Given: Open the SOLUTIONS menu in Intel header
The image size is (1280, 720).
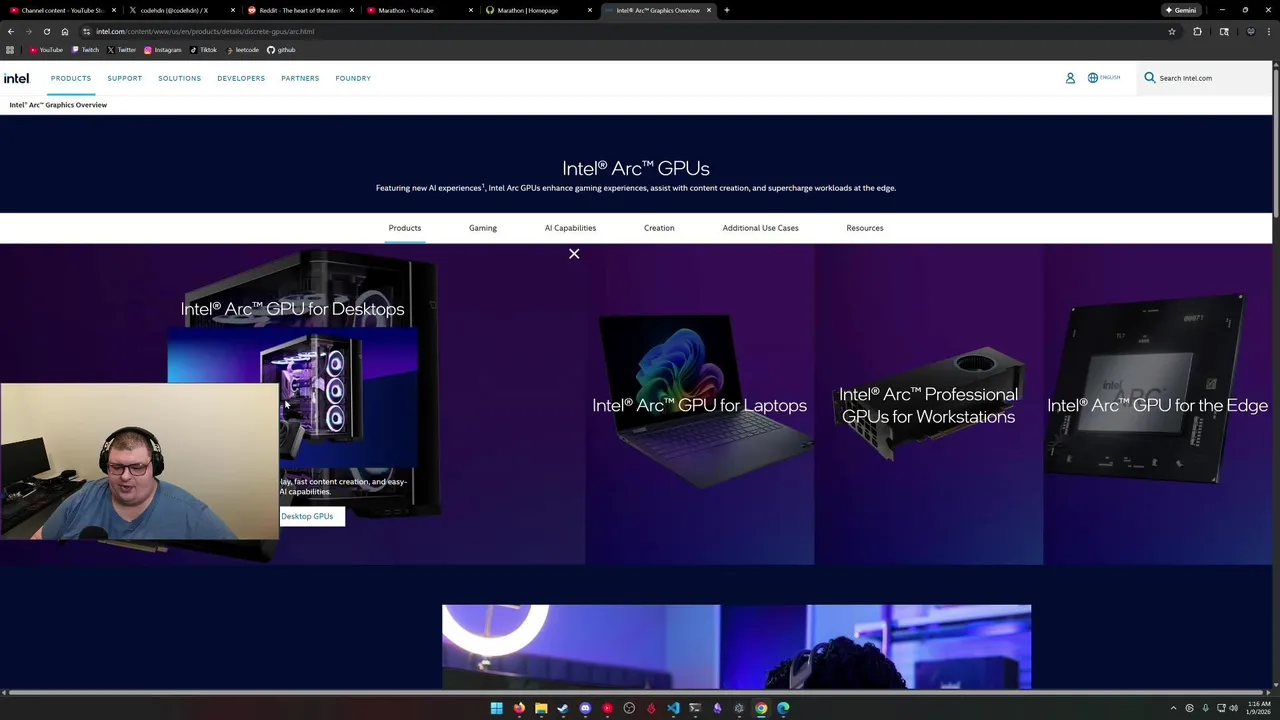Looking at the screenshot, I should coord(180,78).
